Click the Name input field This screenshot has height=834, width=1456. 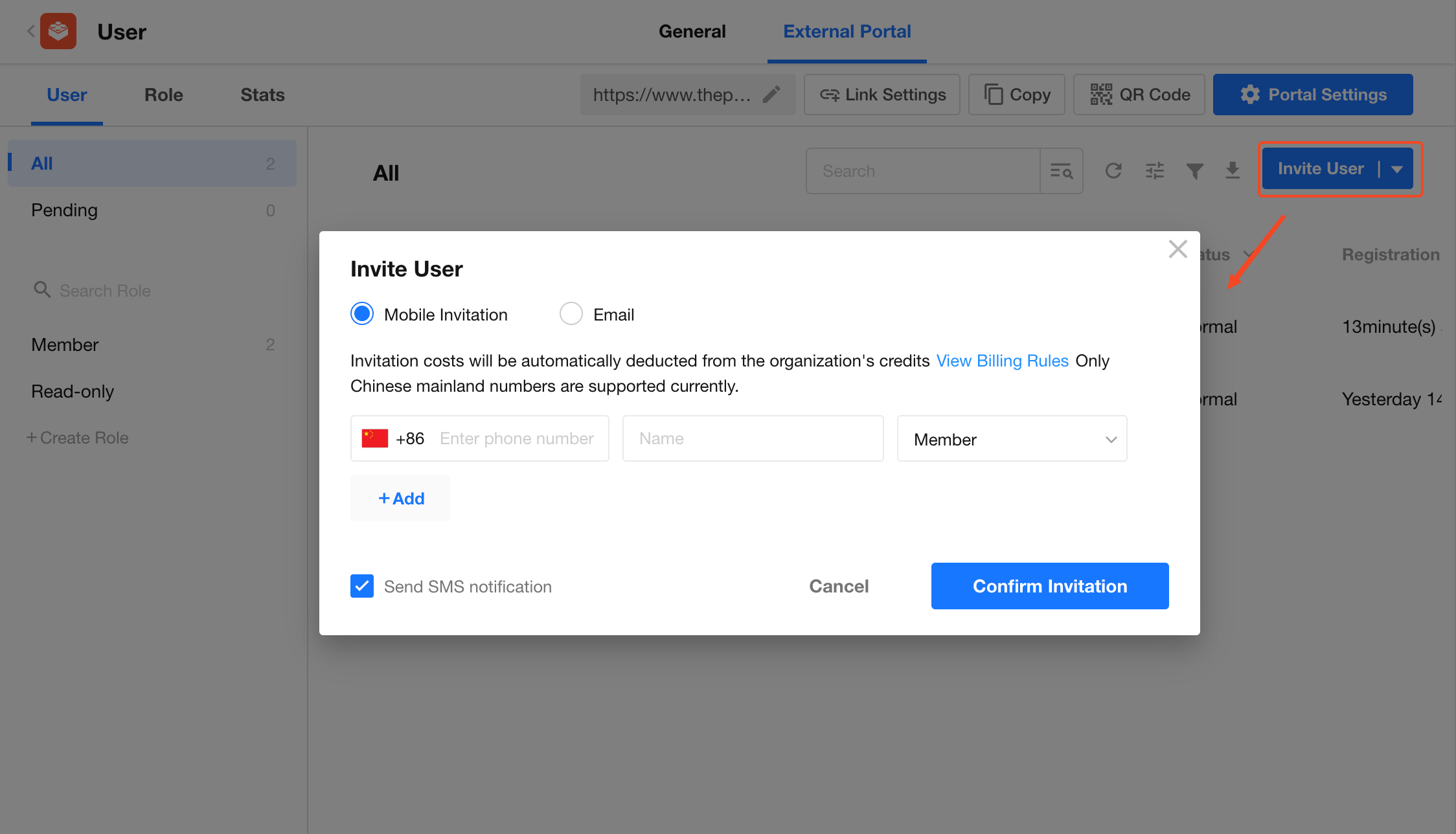(753, 438)
